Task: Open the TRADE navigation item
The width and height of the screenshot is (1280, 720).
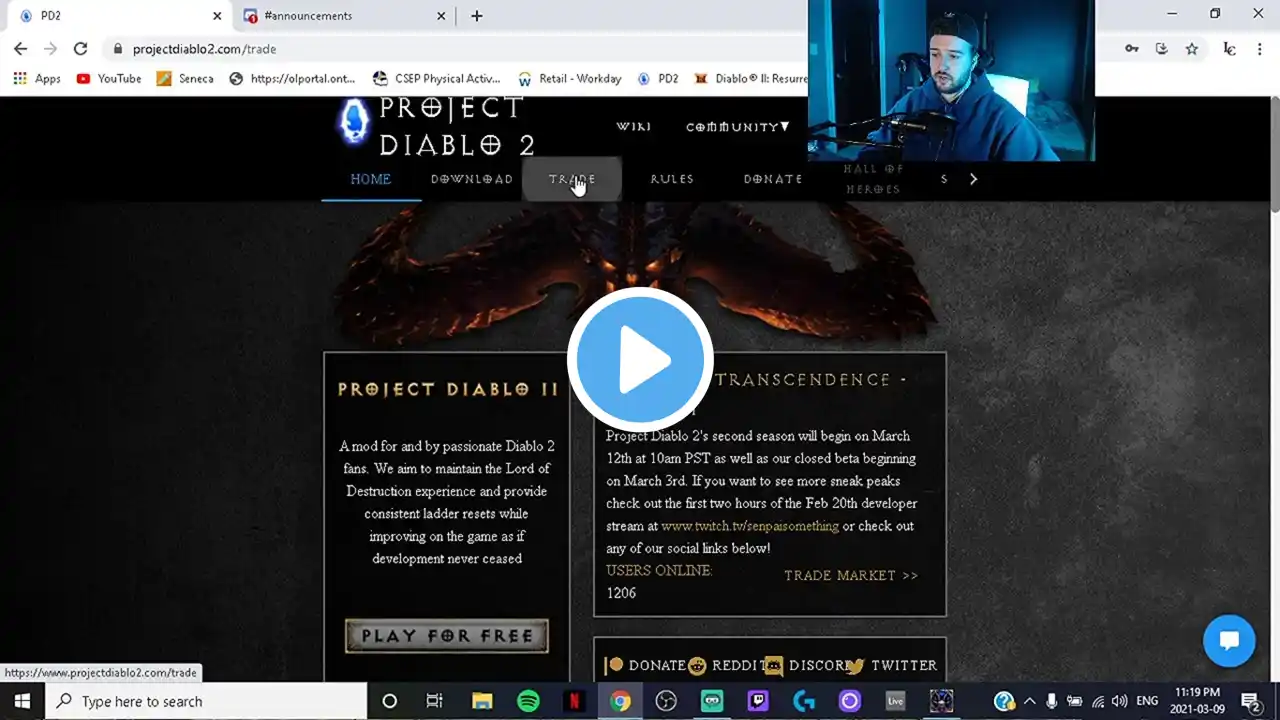Action: click(x=572, y=179)
